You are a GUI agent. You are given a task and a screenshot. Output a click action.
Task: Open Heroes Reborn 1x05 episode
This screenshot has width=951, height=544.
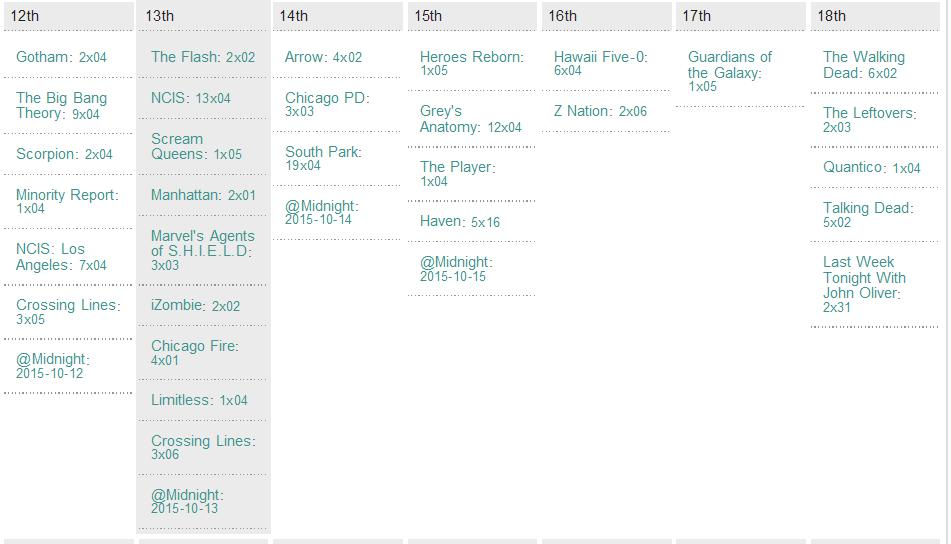pos(472,63)
